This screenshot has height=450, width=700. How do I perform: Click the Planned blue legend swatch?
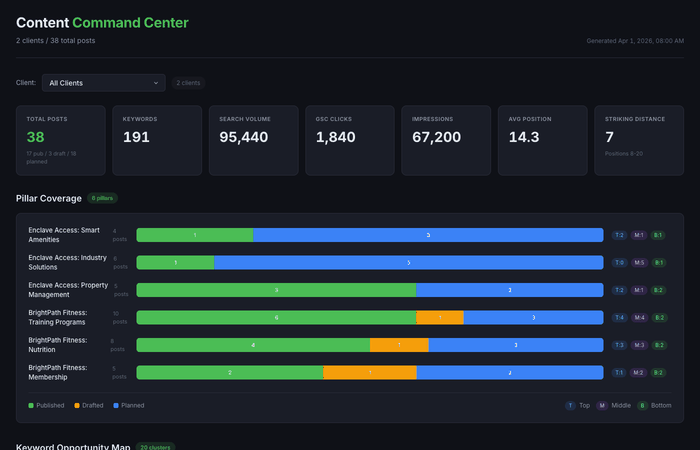(x=116, y=406)
